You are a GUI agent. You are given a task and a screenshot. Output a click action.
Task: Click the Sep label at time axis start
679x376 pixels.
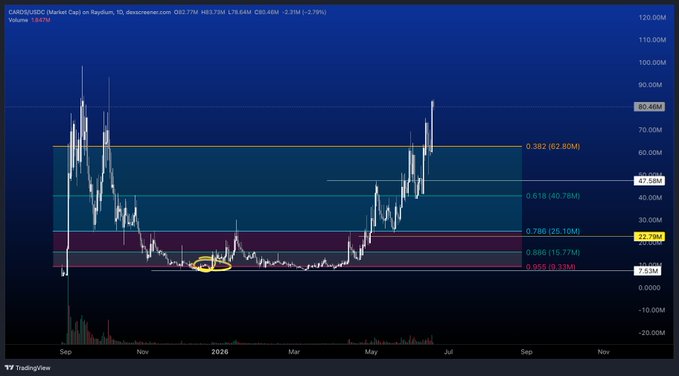click(x=65, y=352)
